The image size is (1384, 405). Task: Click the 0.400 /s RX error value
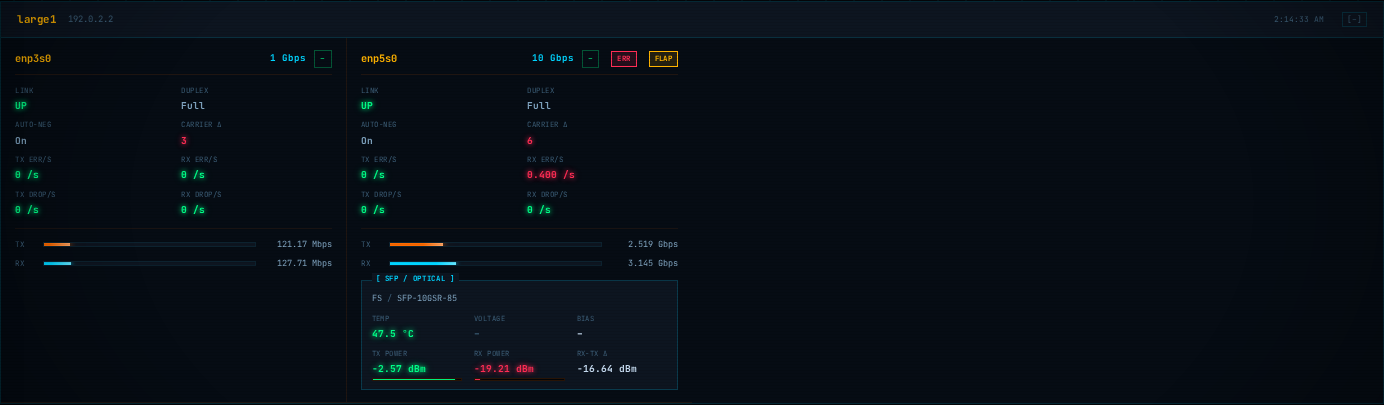pyautogui.click(x=551, y=175)
